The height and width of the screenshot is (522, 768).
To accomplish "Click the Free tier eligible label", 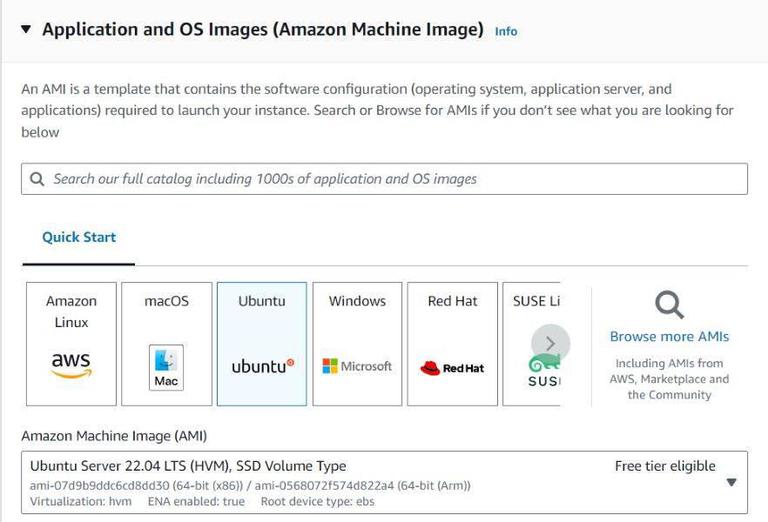I will click(665, 466).
